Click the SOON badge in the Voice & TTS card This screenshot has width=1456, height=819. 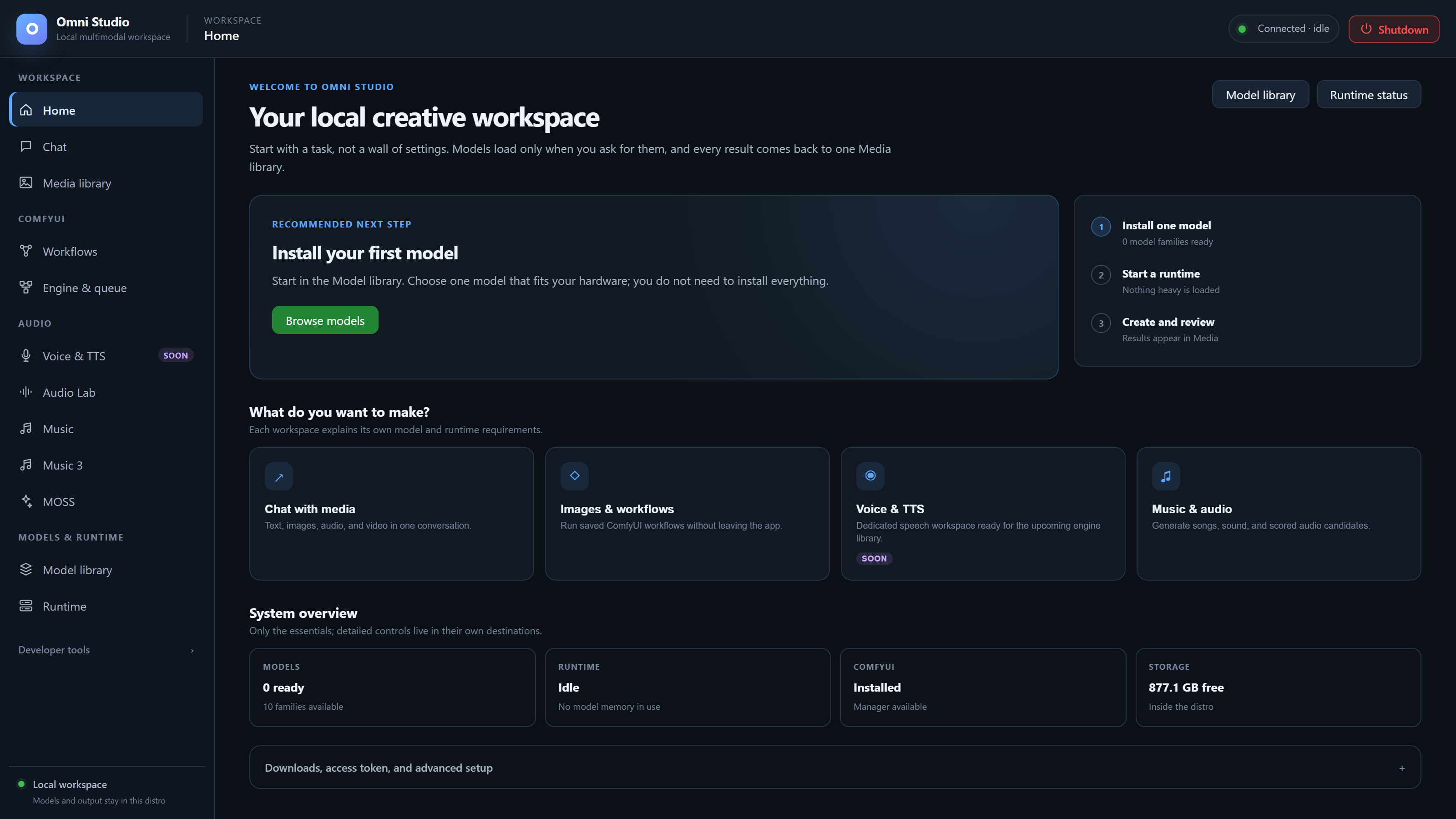click(x=874, y=558)
